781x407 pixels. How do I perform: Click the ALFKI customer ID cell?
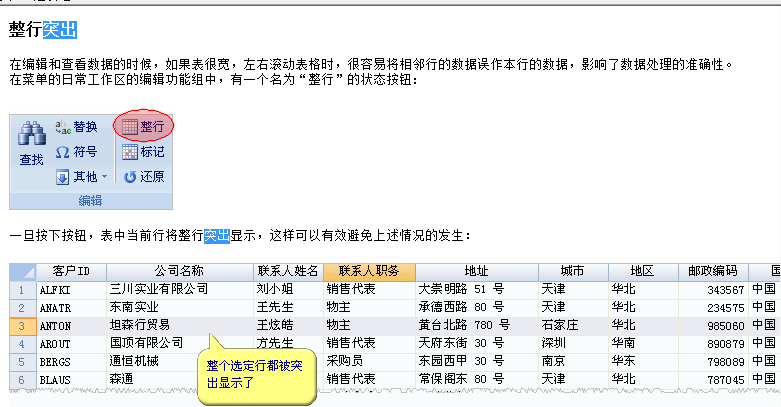[56, 289]
